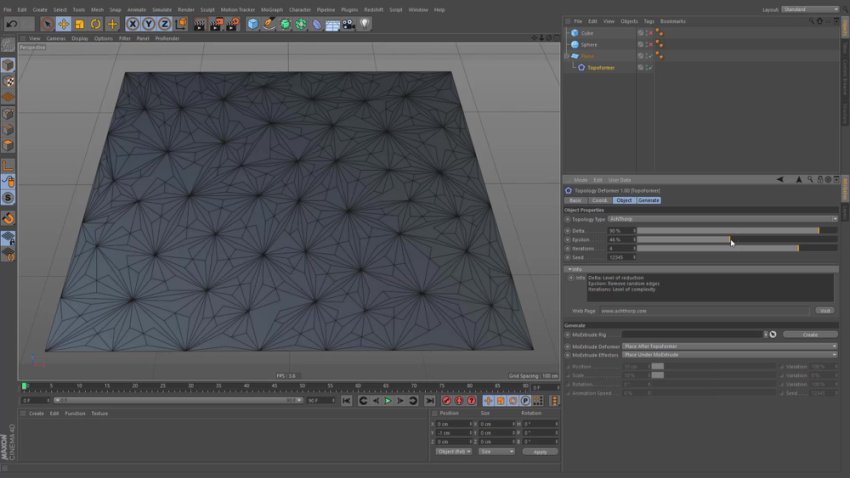Add a Cube primitive from toolbar
Image resolution: width=850 pixels, height=478 pixels.
pyautogui.click(x=253, y=24)
